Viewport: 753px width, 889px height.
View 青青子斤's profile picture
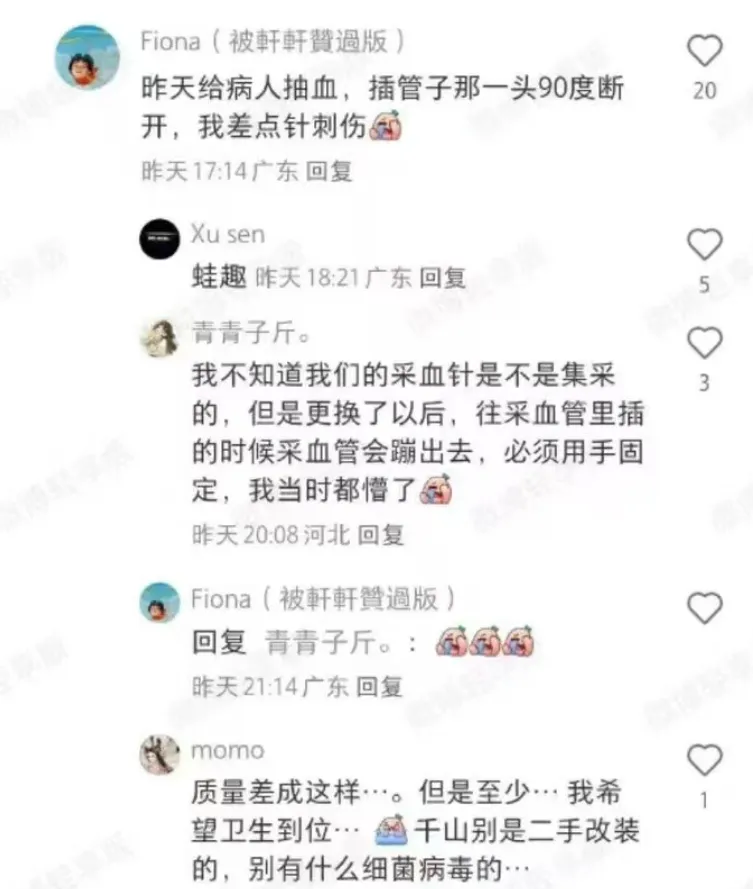(159, 338)
